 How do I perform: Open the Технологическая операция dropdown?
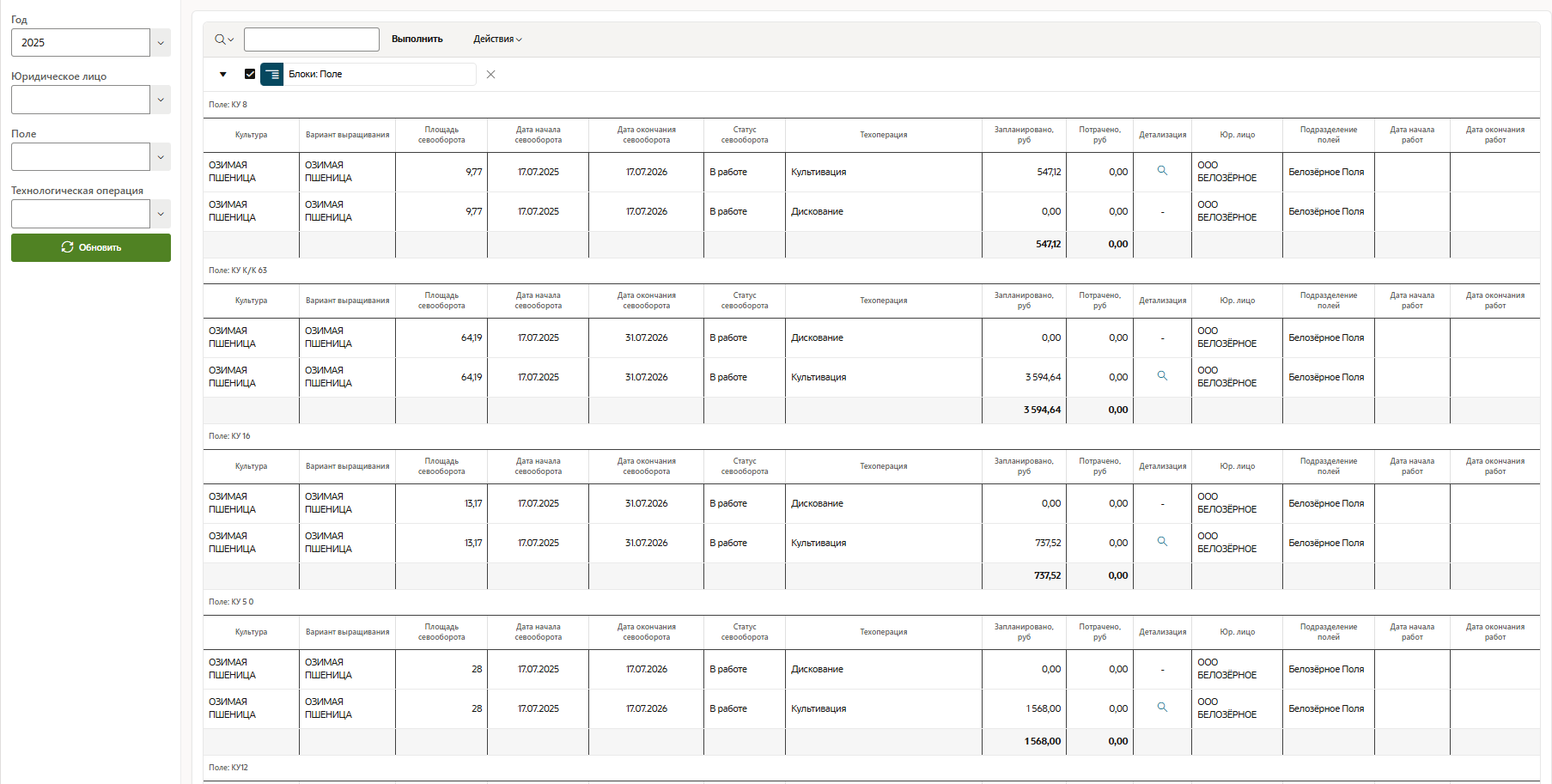(x=161, y=214)
